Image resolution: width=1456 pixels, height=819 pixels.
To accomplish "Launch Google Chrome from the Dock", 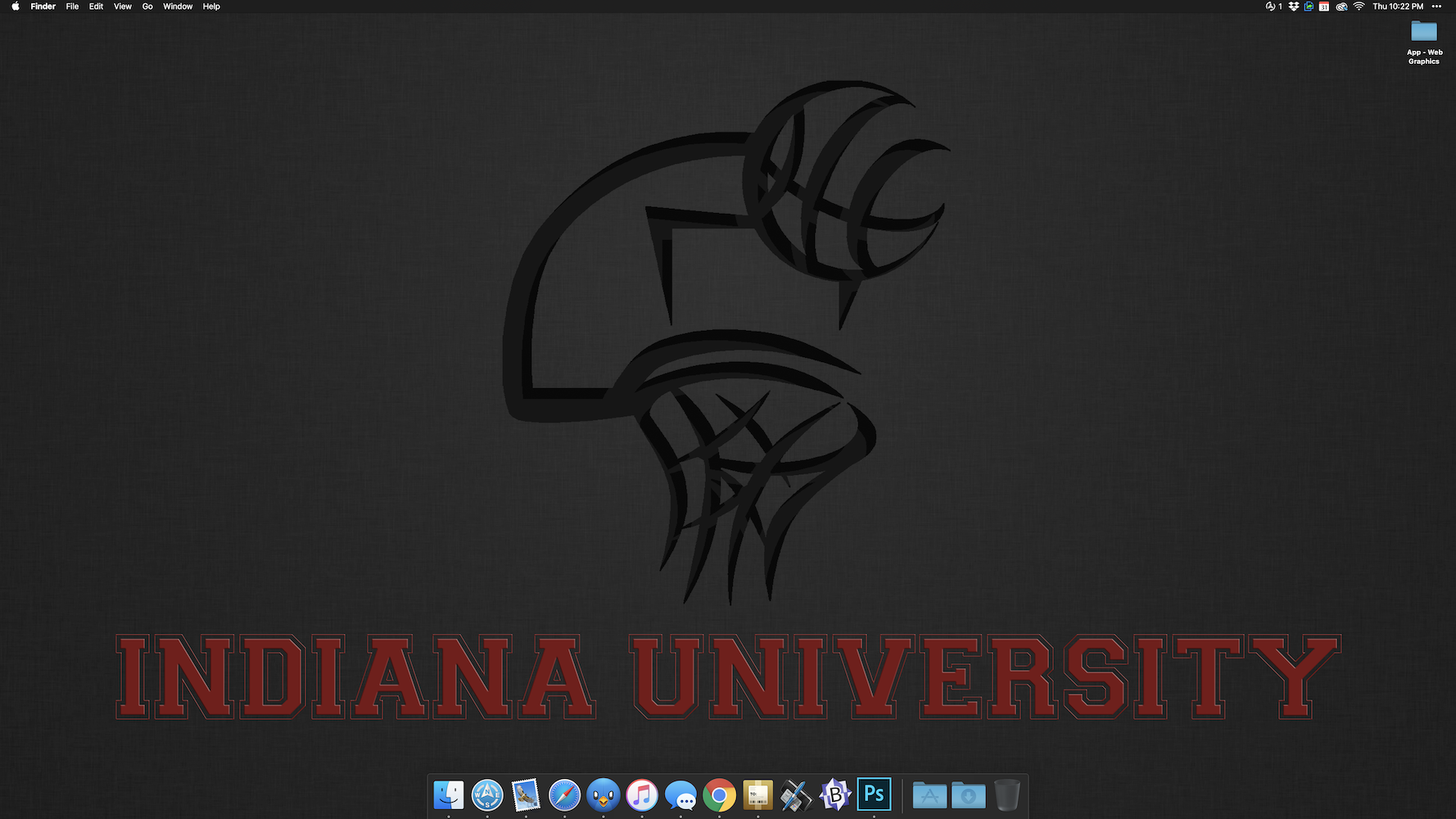I will coord(719,794).
